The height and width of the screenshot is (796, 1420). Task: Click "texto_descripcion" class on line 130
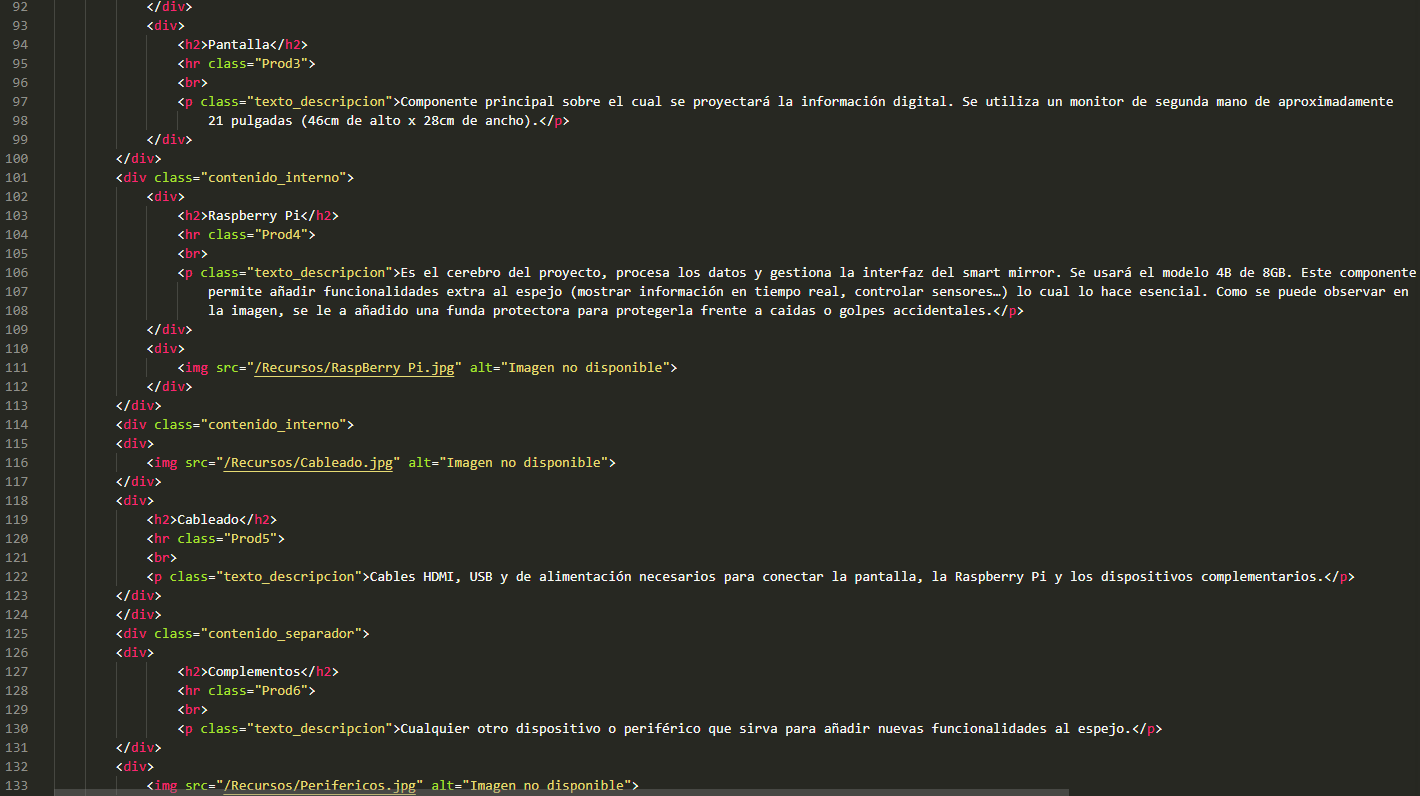tap(319, 729)
